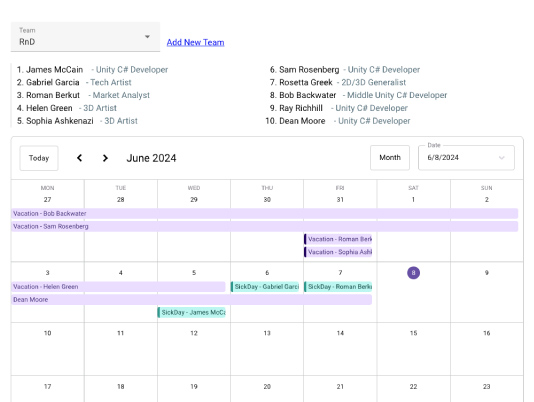Image resolution: width=534 pixels, height=402 pixels.
Task: Click team member Ray Richhill
Action: [x=301, y=108]
